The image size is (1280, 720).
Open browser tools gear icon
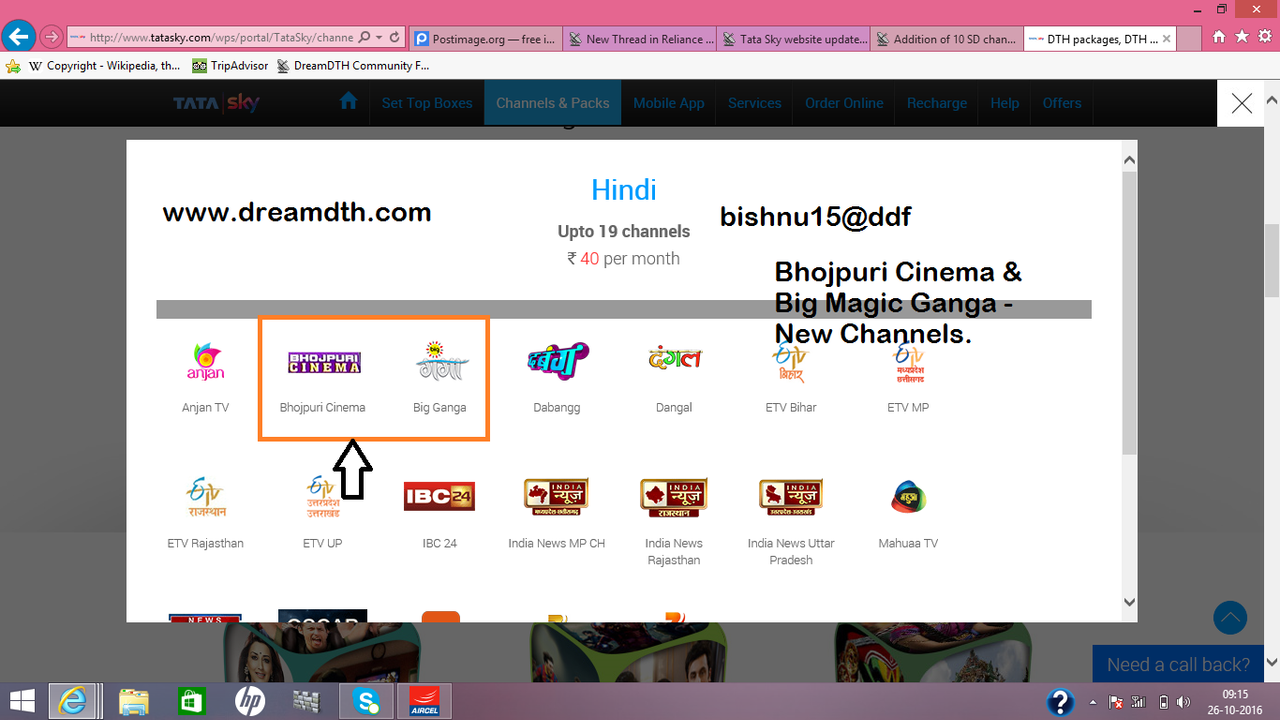(x=1265, y=37)
